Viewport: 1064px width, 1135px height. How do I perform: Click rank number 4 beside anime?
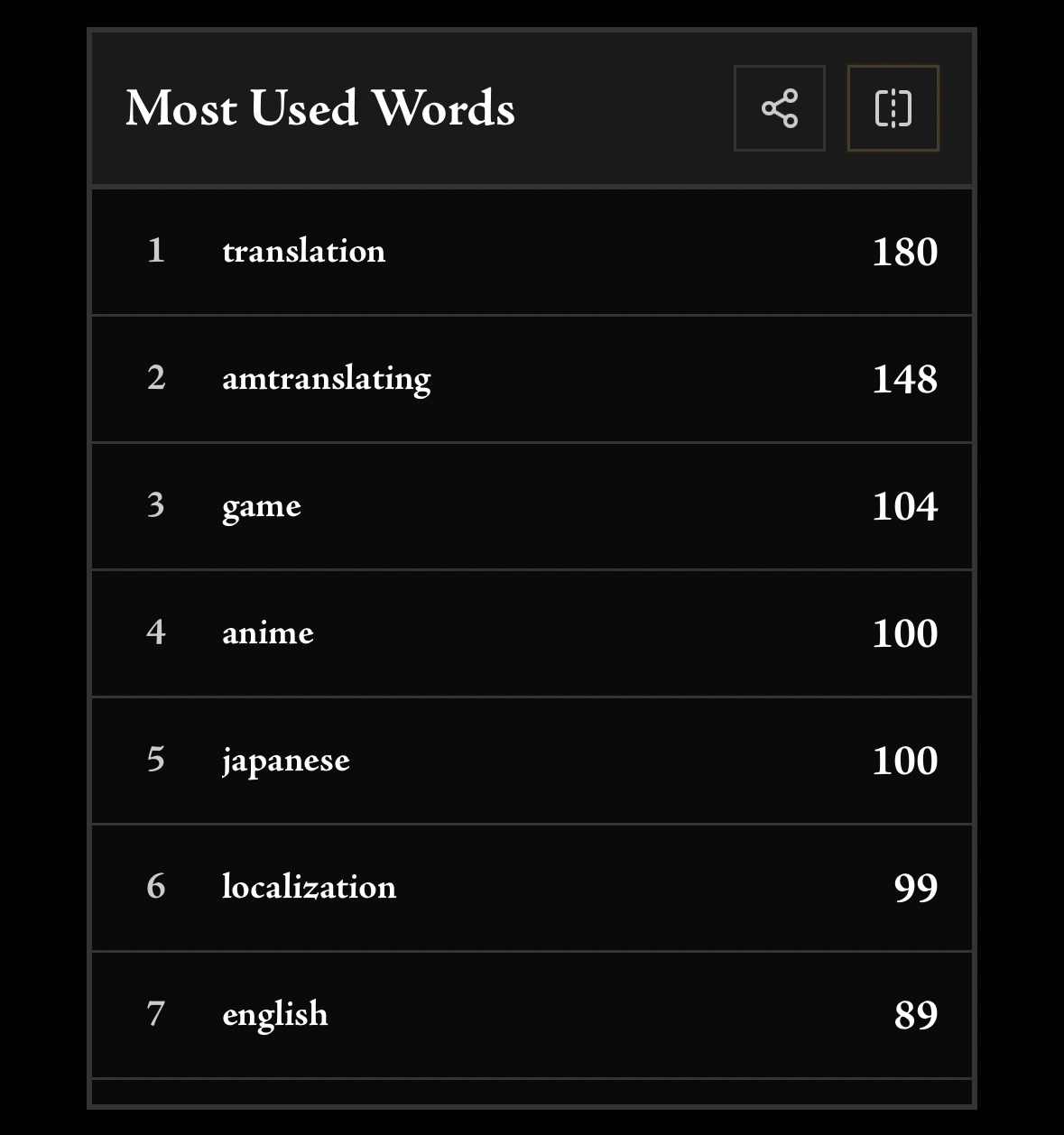coord(156,632)
